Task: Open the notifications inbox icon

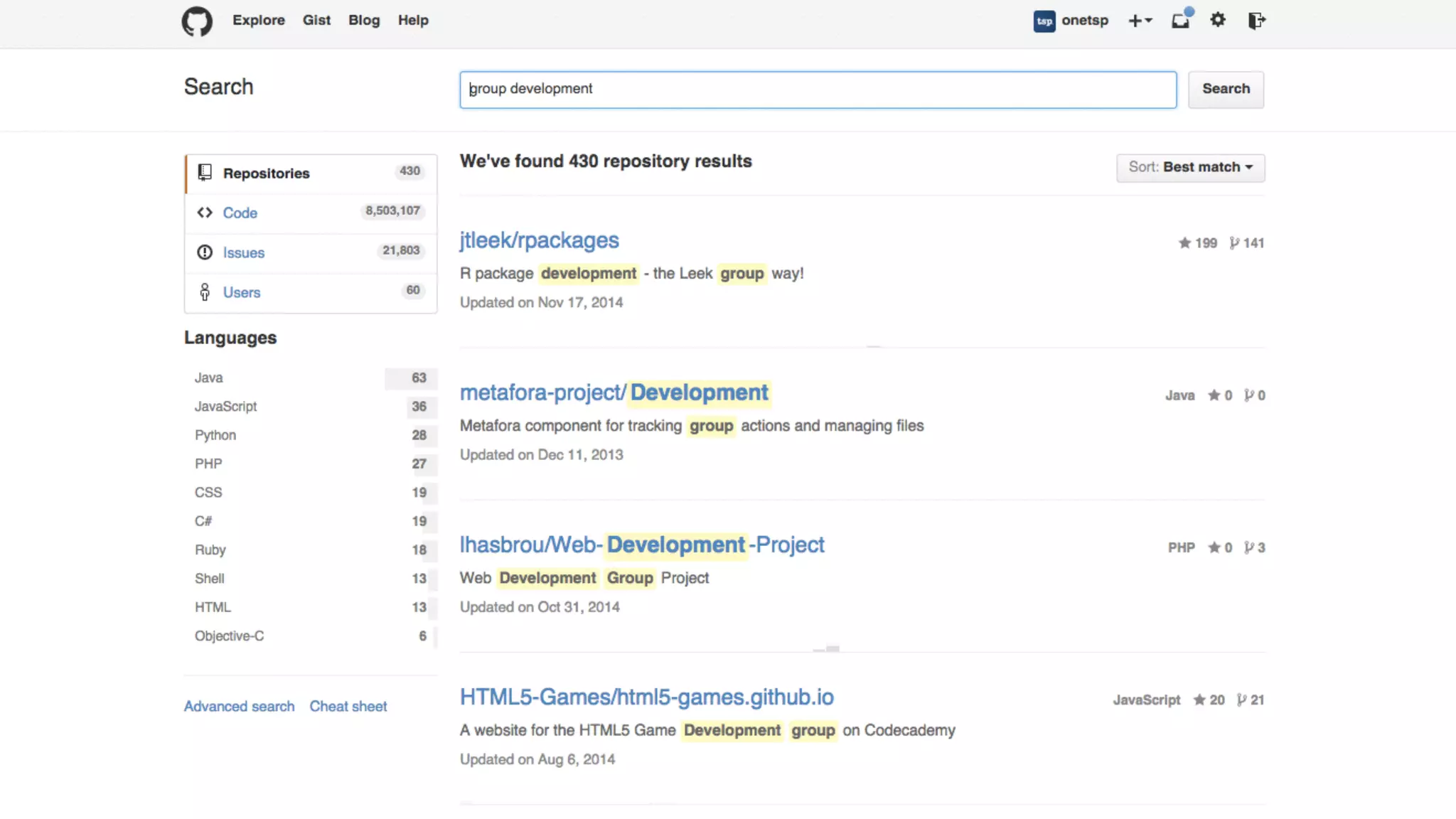Action: [x=1181, y=21]
